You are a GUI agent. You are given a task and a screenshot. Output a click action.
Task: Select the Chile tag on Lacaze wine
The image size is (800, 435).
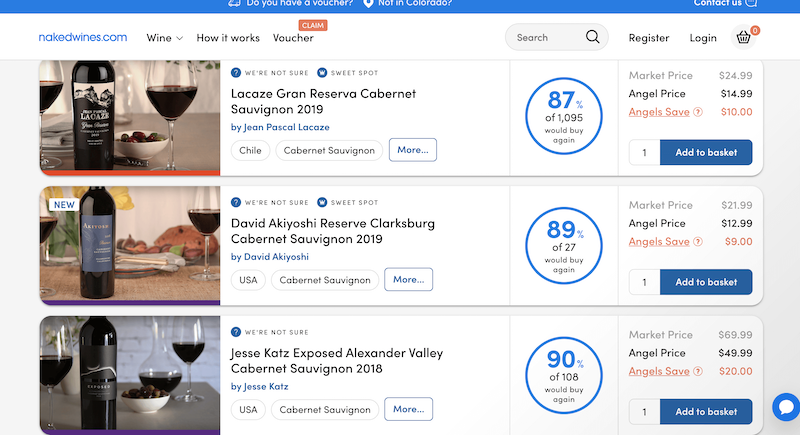(250, 151)
